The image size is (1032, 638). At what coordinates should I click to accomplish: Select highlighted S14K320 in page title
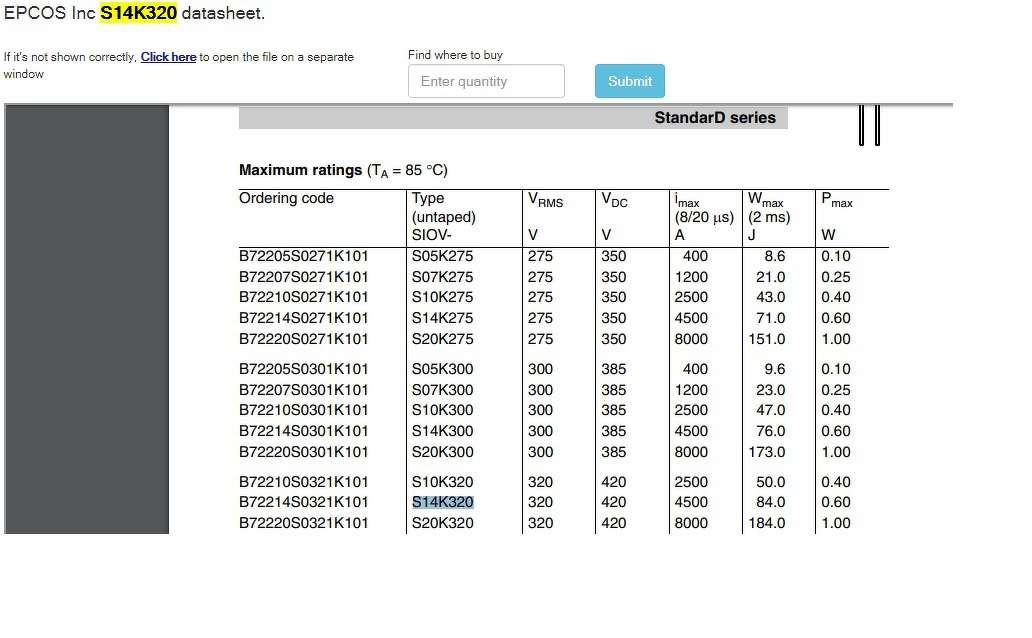point(138,13)
